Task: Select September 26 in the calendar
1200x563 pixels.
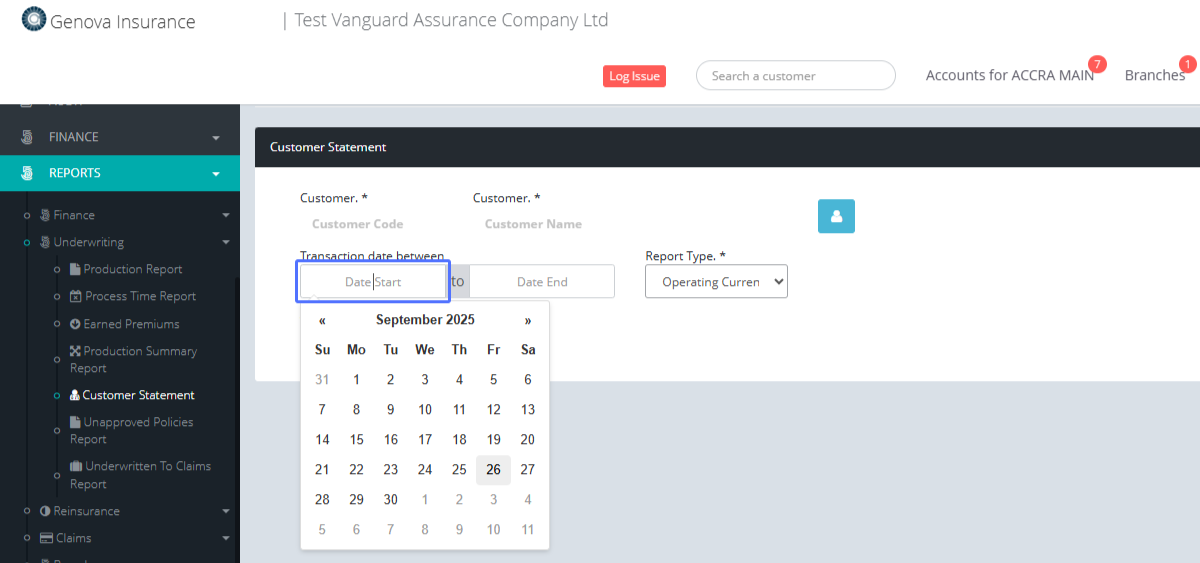Action: 493,469
